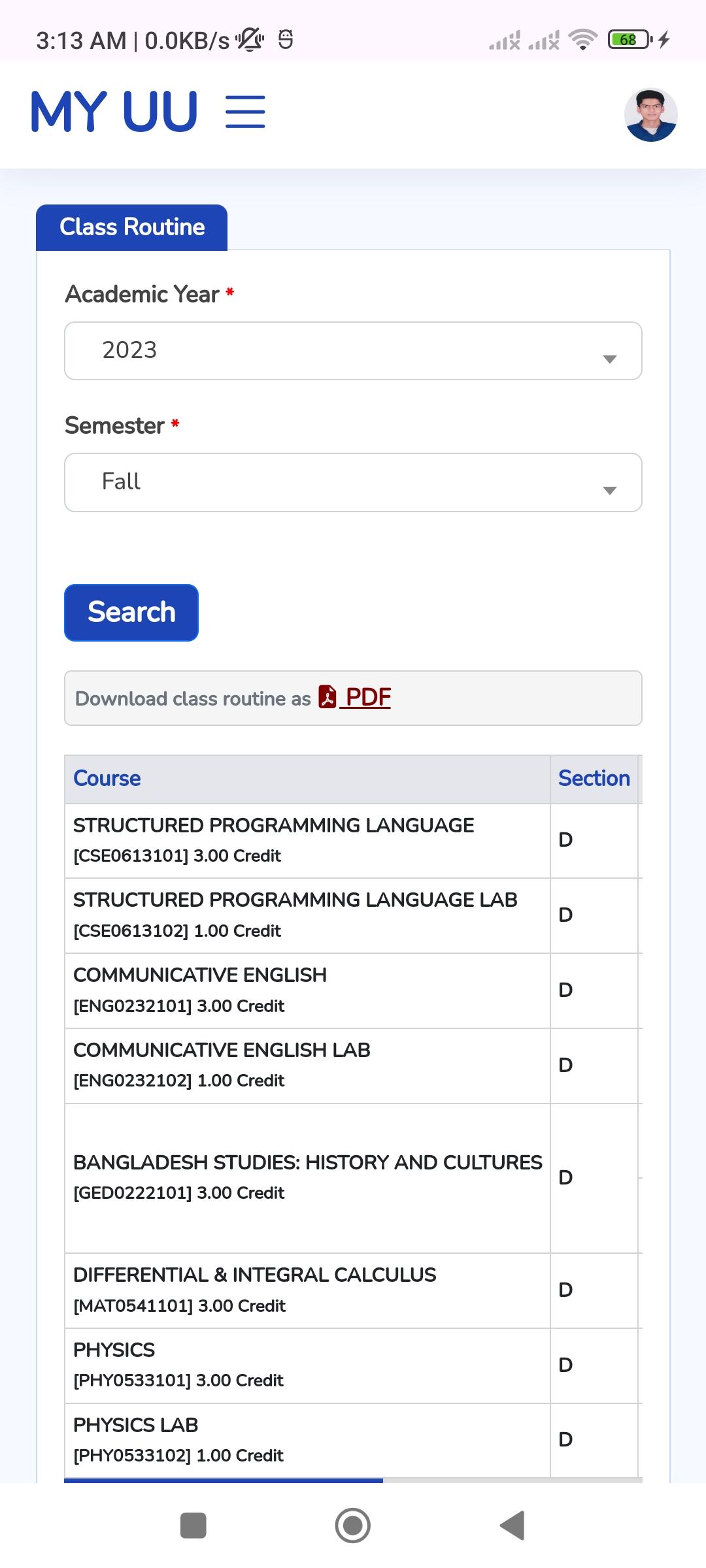706x1568 pixels.
Task: Open the Semester dropdown showing Fall
Action: [353, 482]
